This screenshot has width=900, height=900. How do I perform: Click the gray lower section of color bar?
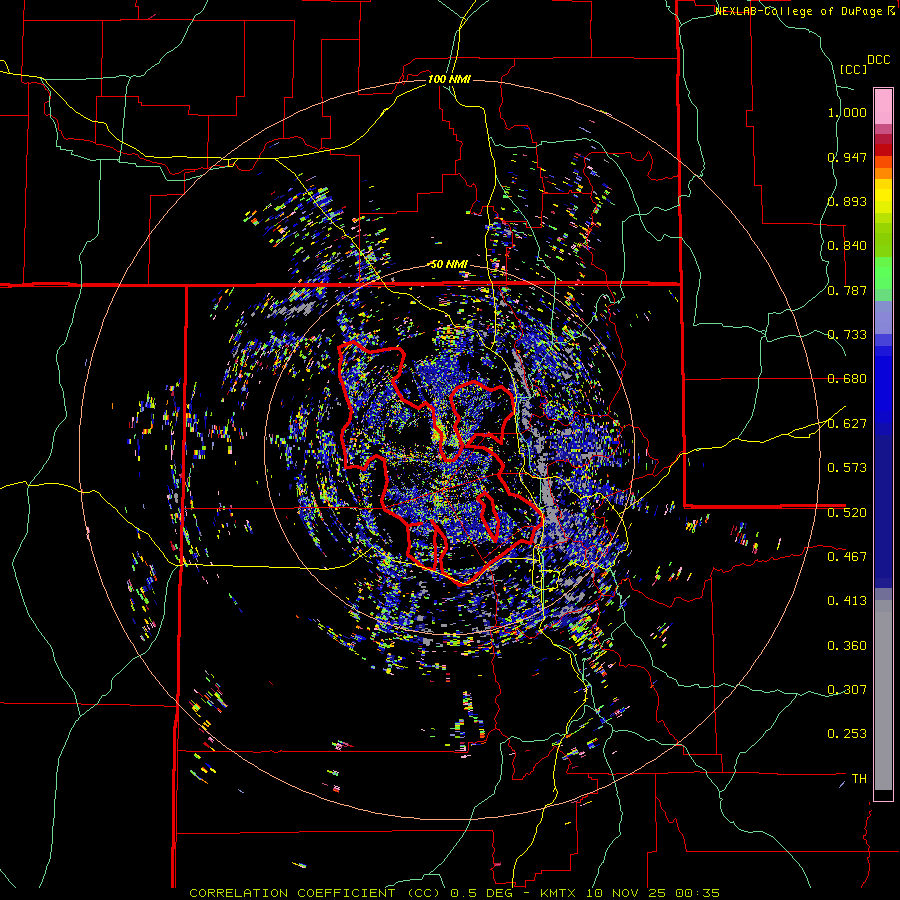coord(883,695)
